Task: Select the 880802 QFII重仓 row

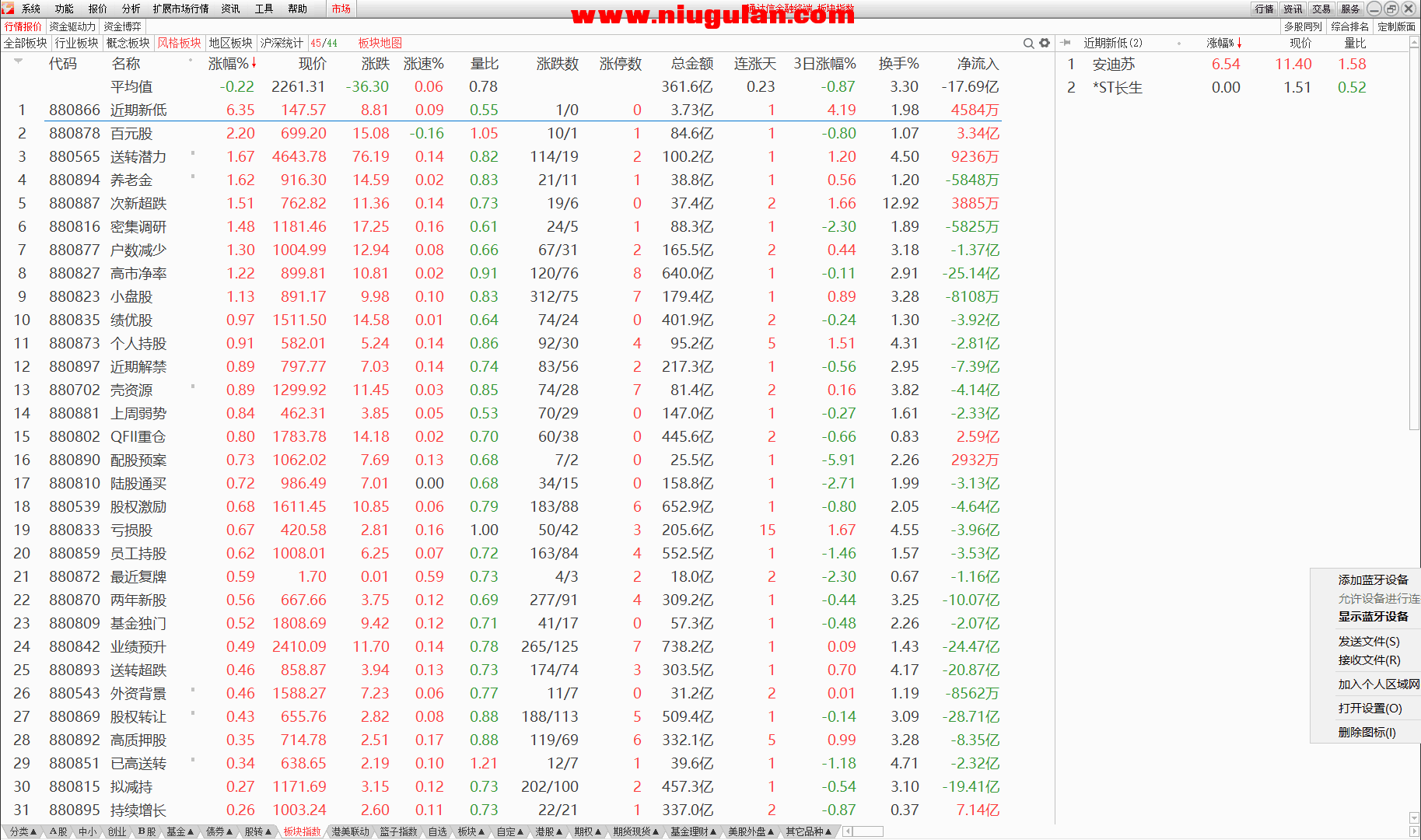Action: pyautogui.click(x=501, y=436)
